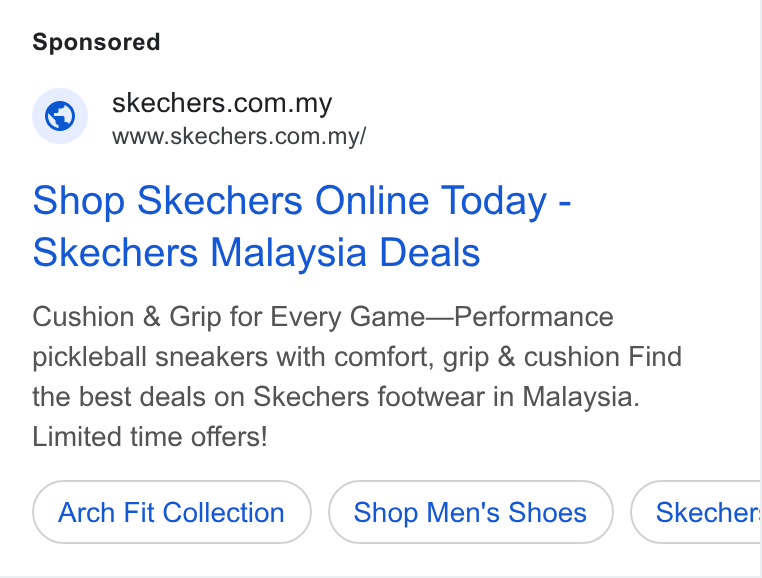Screen dimensions: 762x578
Task: Open the Arch Fit Collection sitelink
Action: pyautogui.click(x=172, y=512)
